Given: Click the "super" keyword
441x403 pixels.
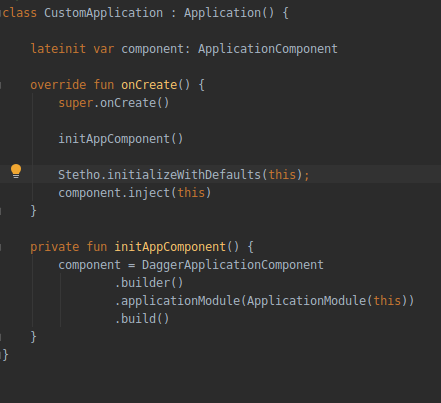Looking at the screenshot, I should (76, 103).
